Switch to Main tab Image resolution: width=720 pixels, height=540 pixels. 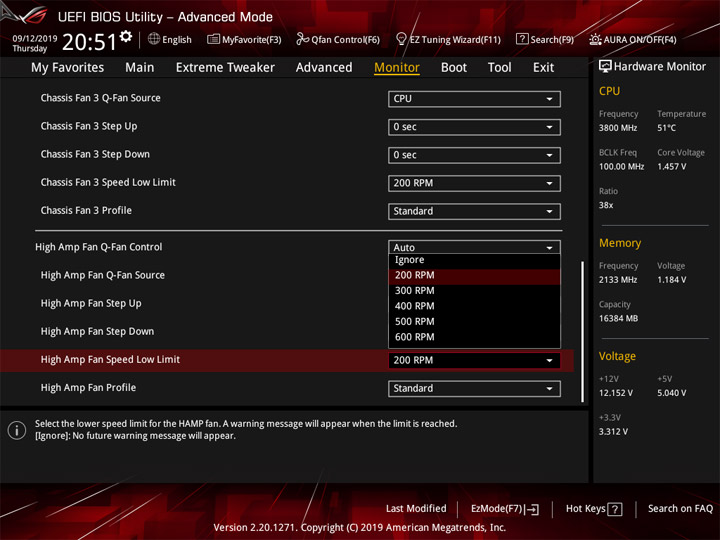coord(140,68)
